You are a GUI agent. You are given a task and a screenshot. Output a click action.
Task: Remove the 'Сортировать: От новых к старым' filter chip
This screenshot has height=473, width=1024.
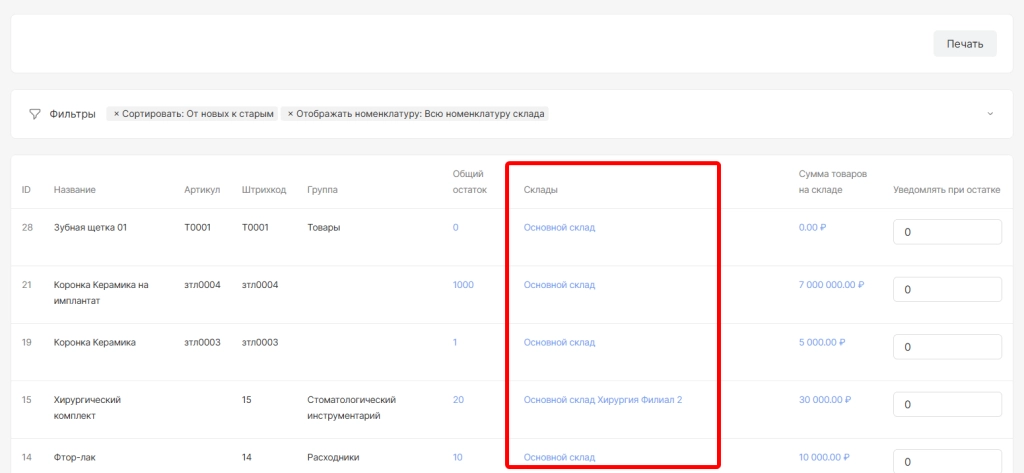(x=116, y=114)
